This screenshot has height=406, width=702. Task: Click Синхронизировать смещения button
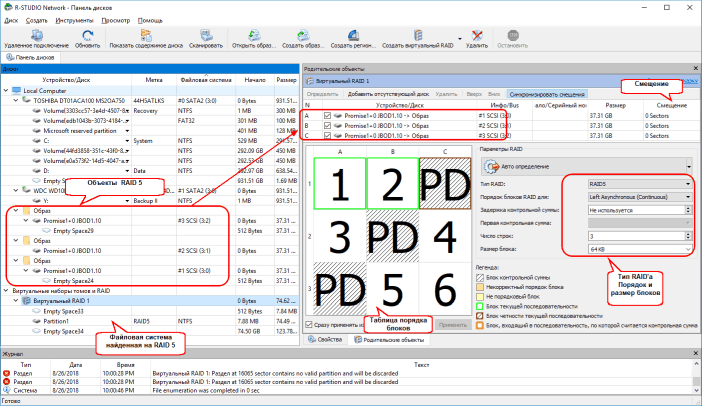547,94
